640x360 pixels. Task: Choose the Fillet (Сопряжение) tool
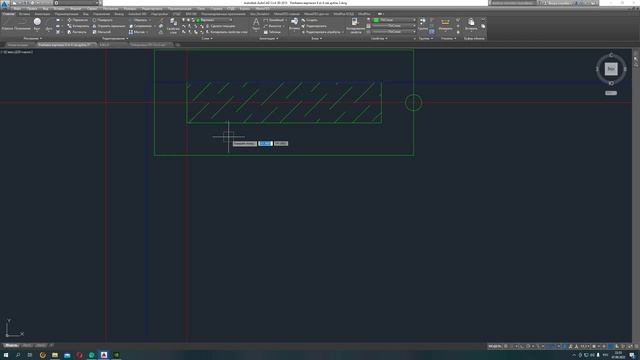click(x=140, y=26)
